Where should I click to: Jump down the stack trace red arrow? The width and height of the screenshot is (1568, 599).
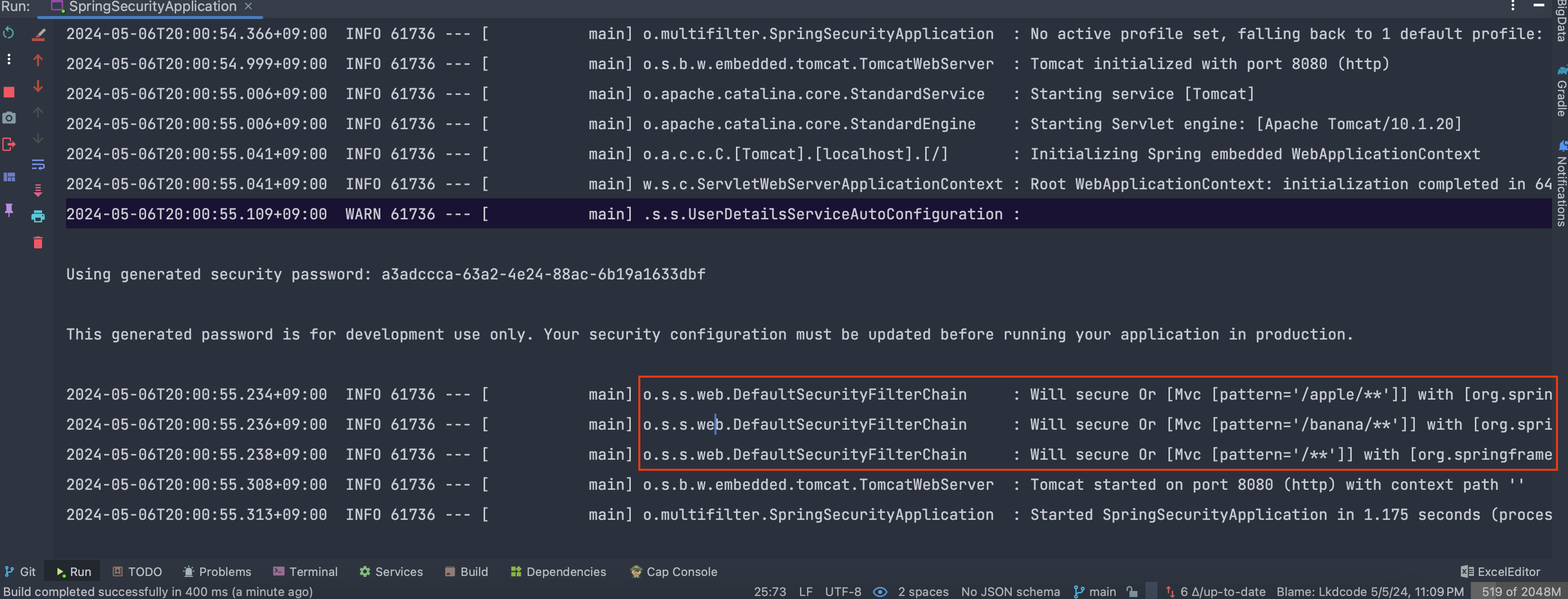tap(38, 87)
